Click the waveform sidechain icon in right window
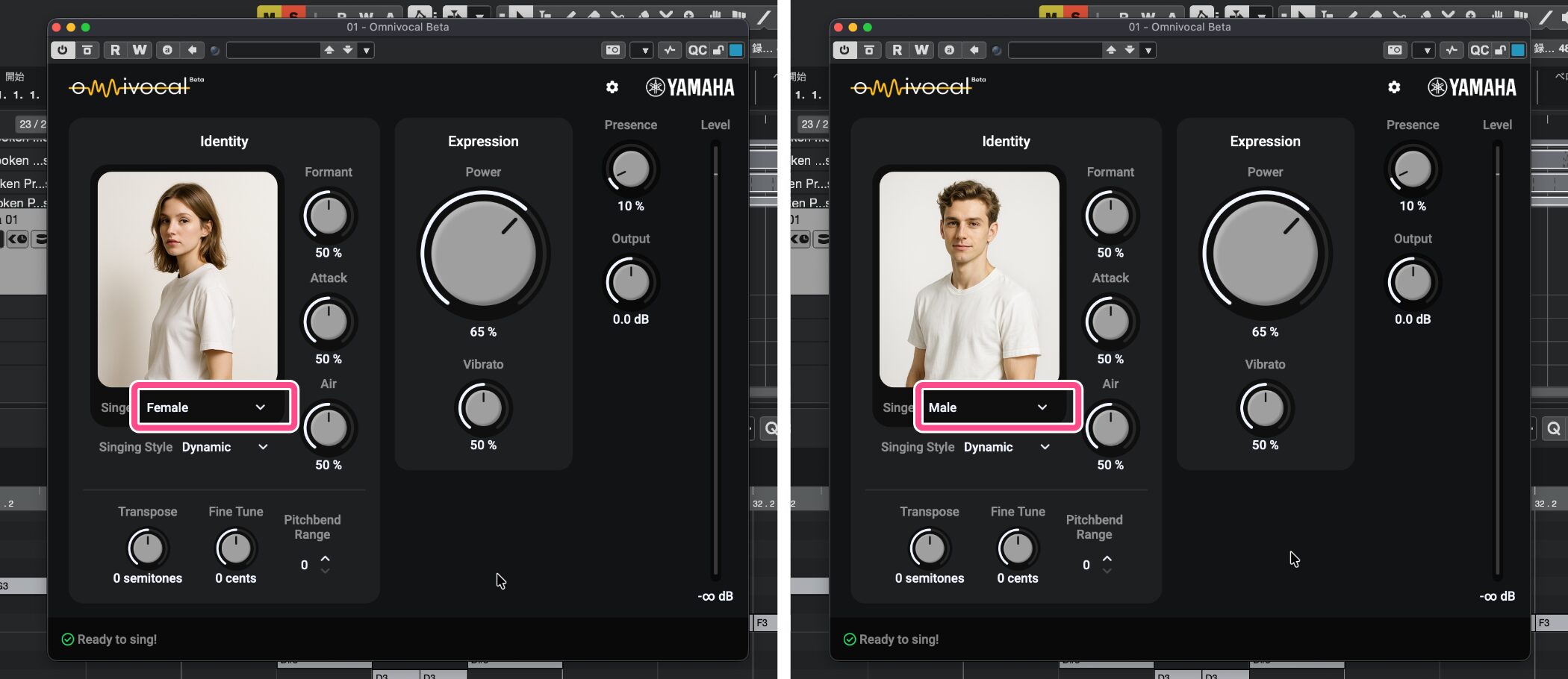Image resolution: width=1568 pixels, height=679 pixels. pos(1452,50)
